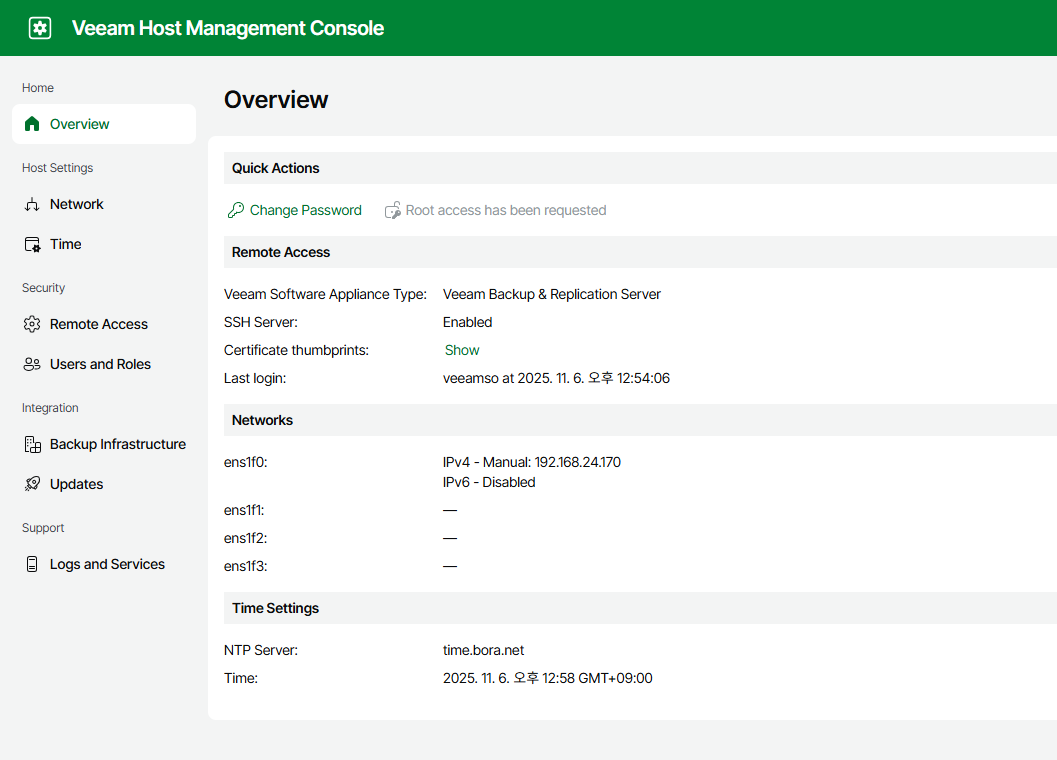This screenshot has width=1057, height=760.
Task: Click the Last login 'veeamso at 2025. 11. 6.' value
Action: 556,378
